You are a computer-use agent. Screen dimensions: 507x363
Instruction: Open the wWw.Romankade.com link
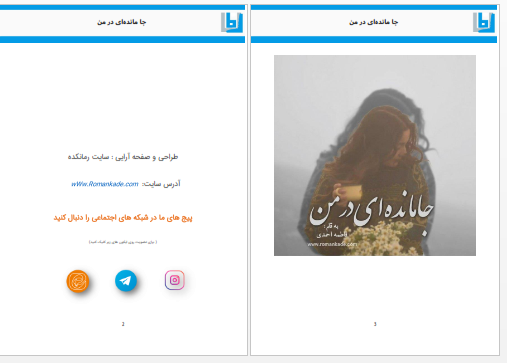(x=105, y=184)
